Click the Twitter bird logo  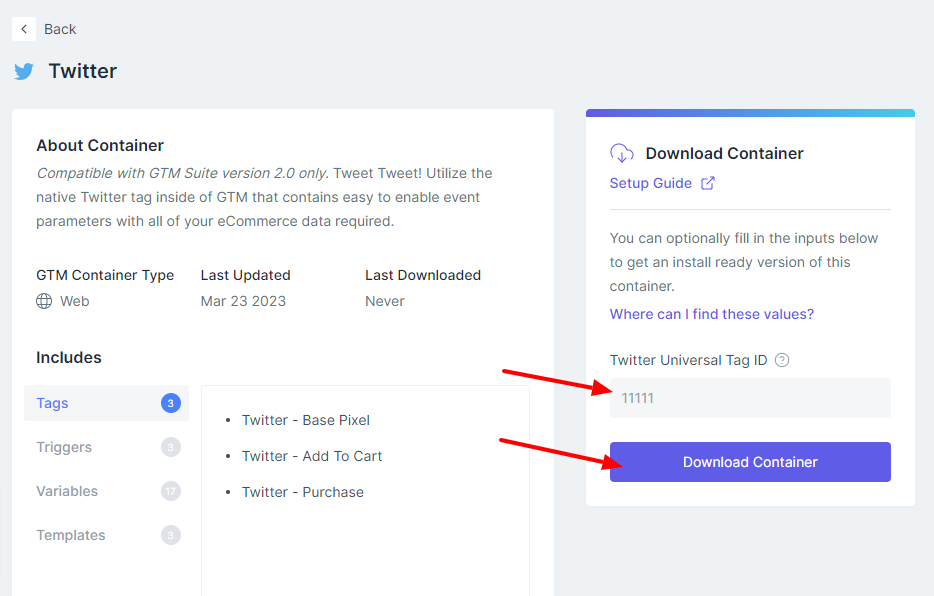pos(24,71)
